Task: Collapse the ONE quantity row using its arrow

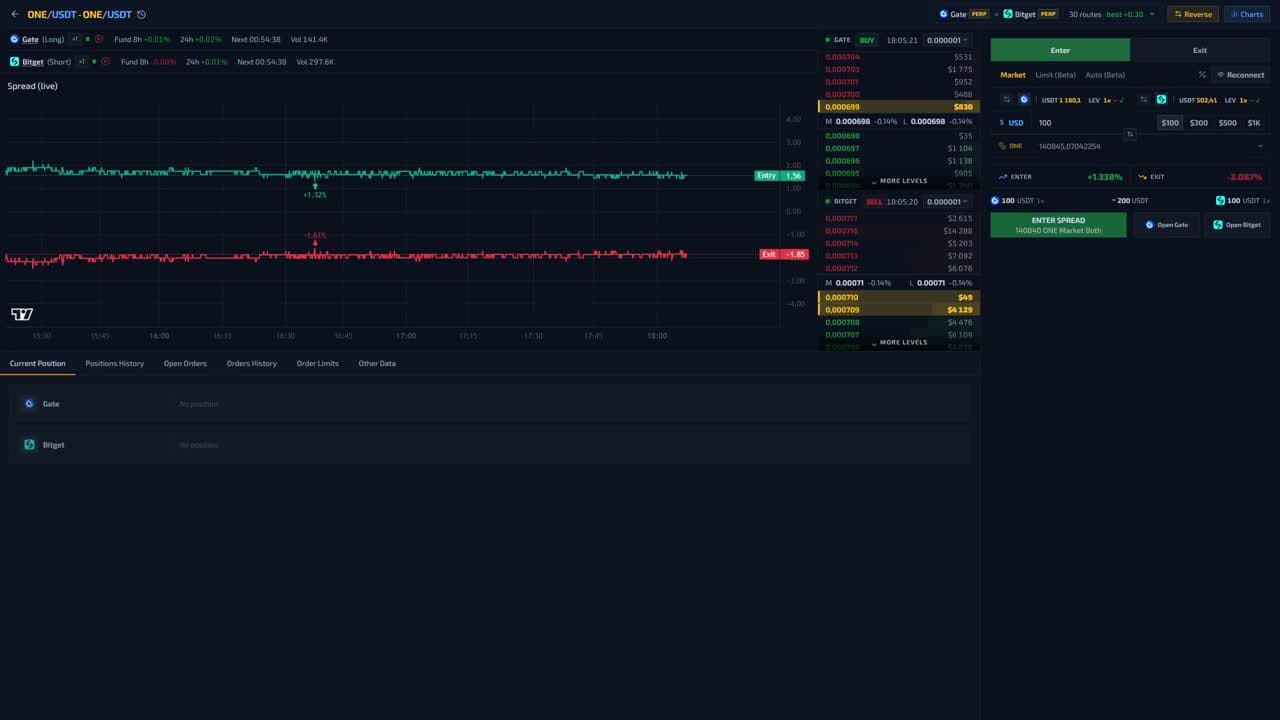Action: (x=1260, y=146)
